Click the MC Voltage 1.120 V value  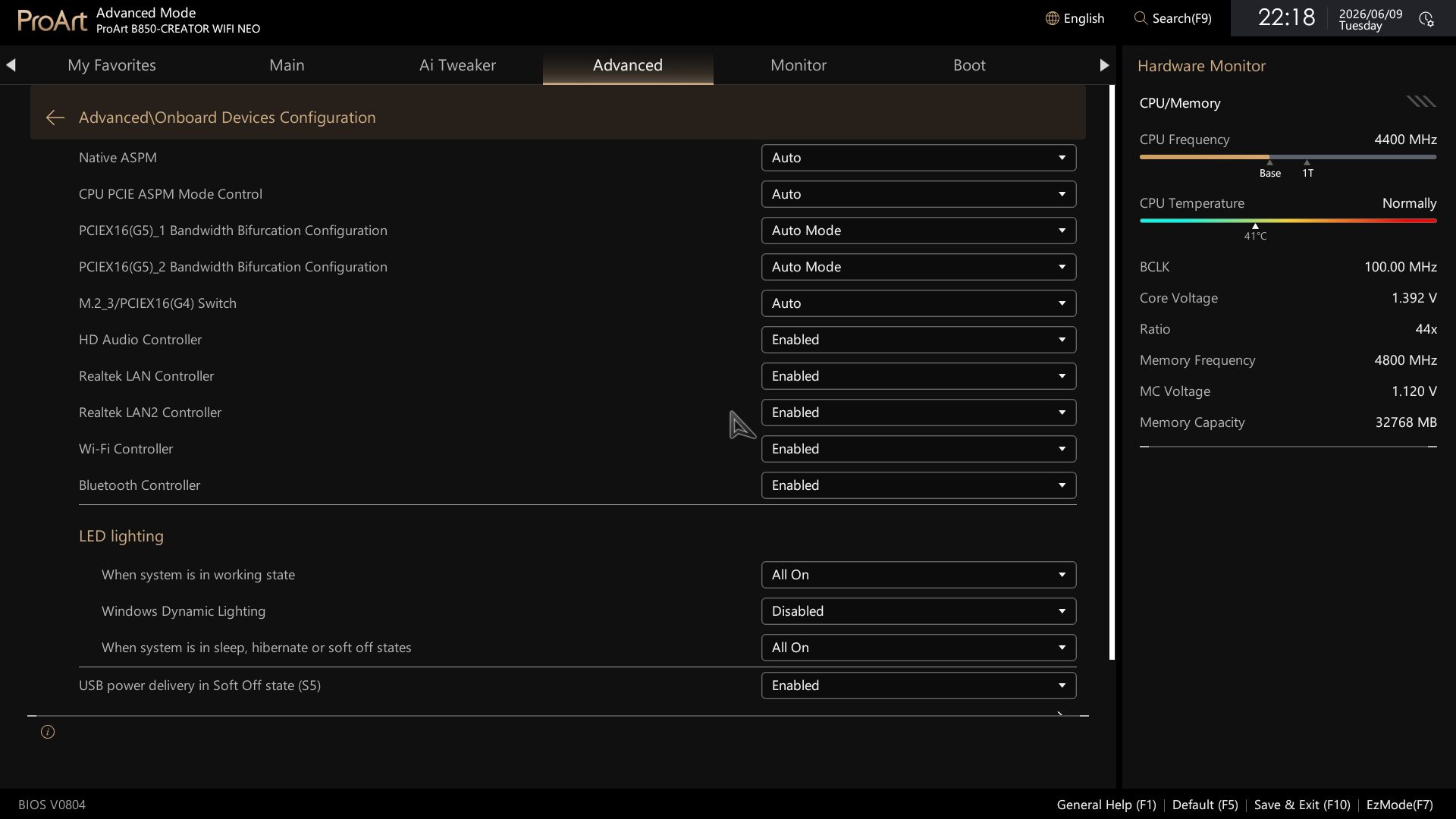[1414, 391]
